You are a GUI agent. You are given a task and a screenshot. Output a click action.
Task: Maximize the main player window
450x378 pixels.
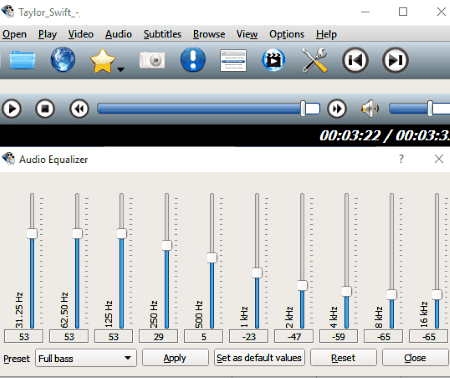403,12
